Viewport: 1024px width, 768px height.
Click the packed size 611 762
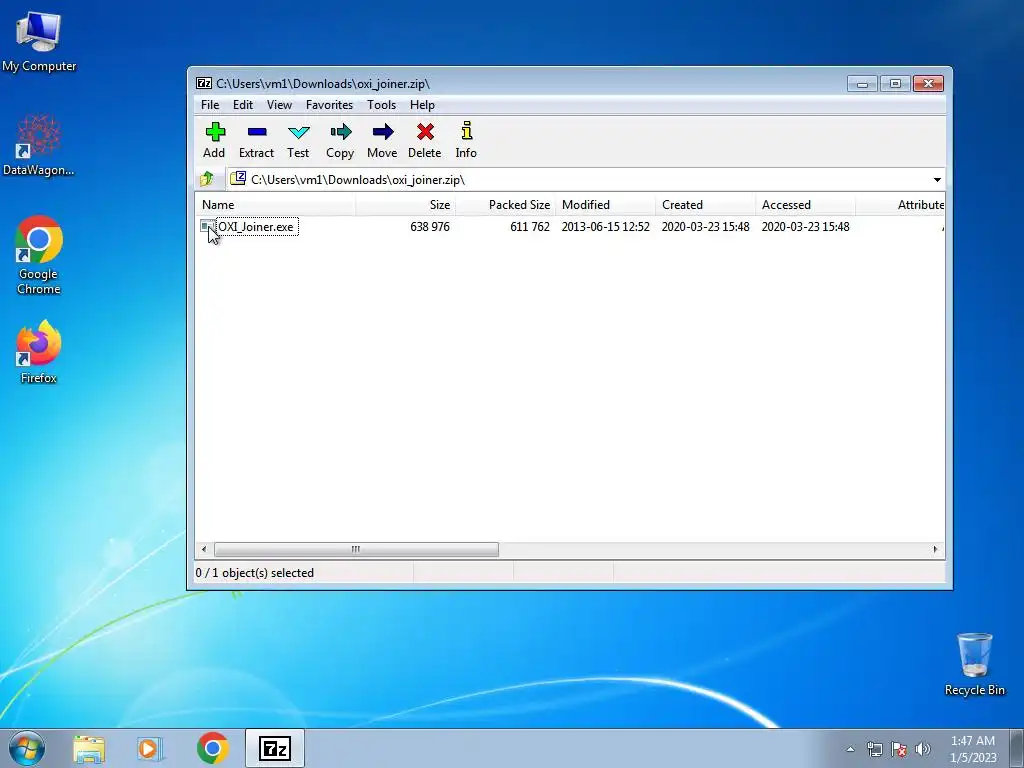[x=530, y=227]
